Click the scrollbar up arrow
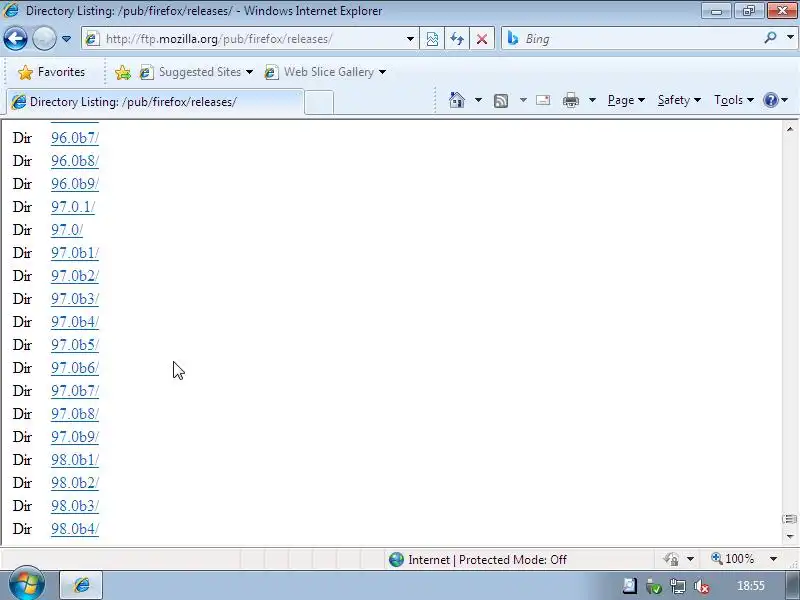Image resolution: width=800 pixels, height=600 pixels. click(x=790, y=129)
